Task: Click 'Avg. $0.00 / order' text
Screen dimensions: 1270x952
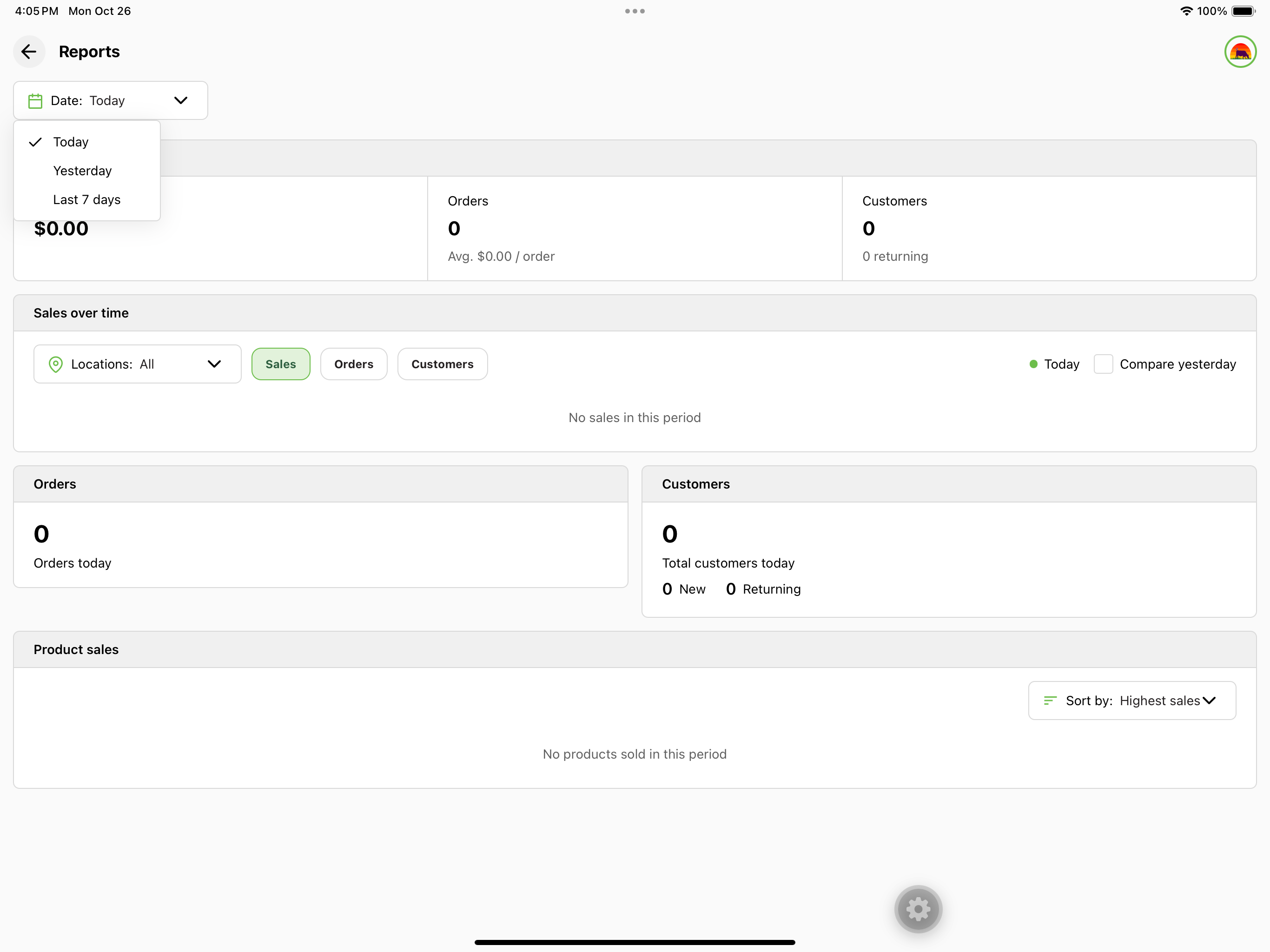Action: (x=501, y=256)
